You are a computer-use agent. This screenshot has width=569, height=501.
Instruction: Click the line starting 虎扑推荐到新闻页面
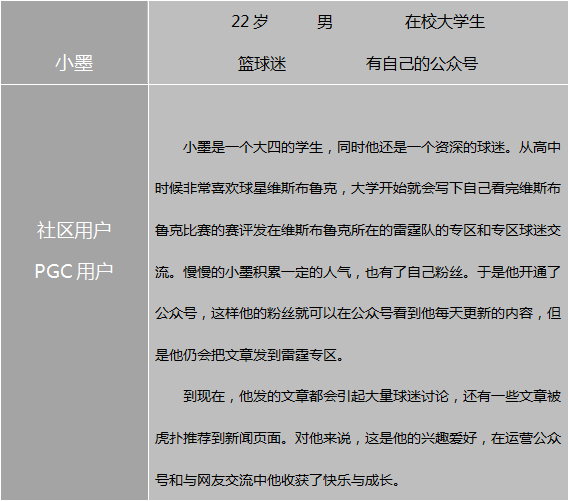358,438
